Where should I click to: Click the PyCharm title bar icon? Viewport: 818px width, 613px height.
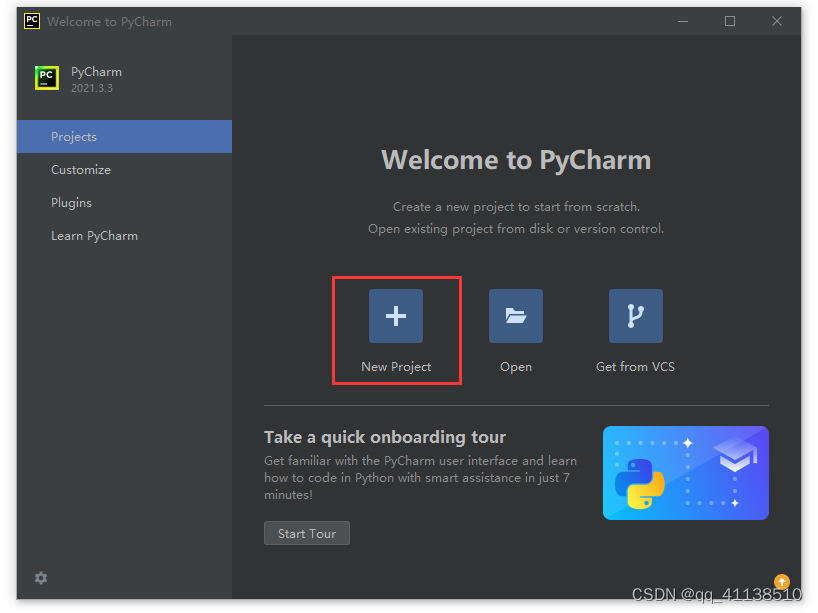(x=32, y=21)
